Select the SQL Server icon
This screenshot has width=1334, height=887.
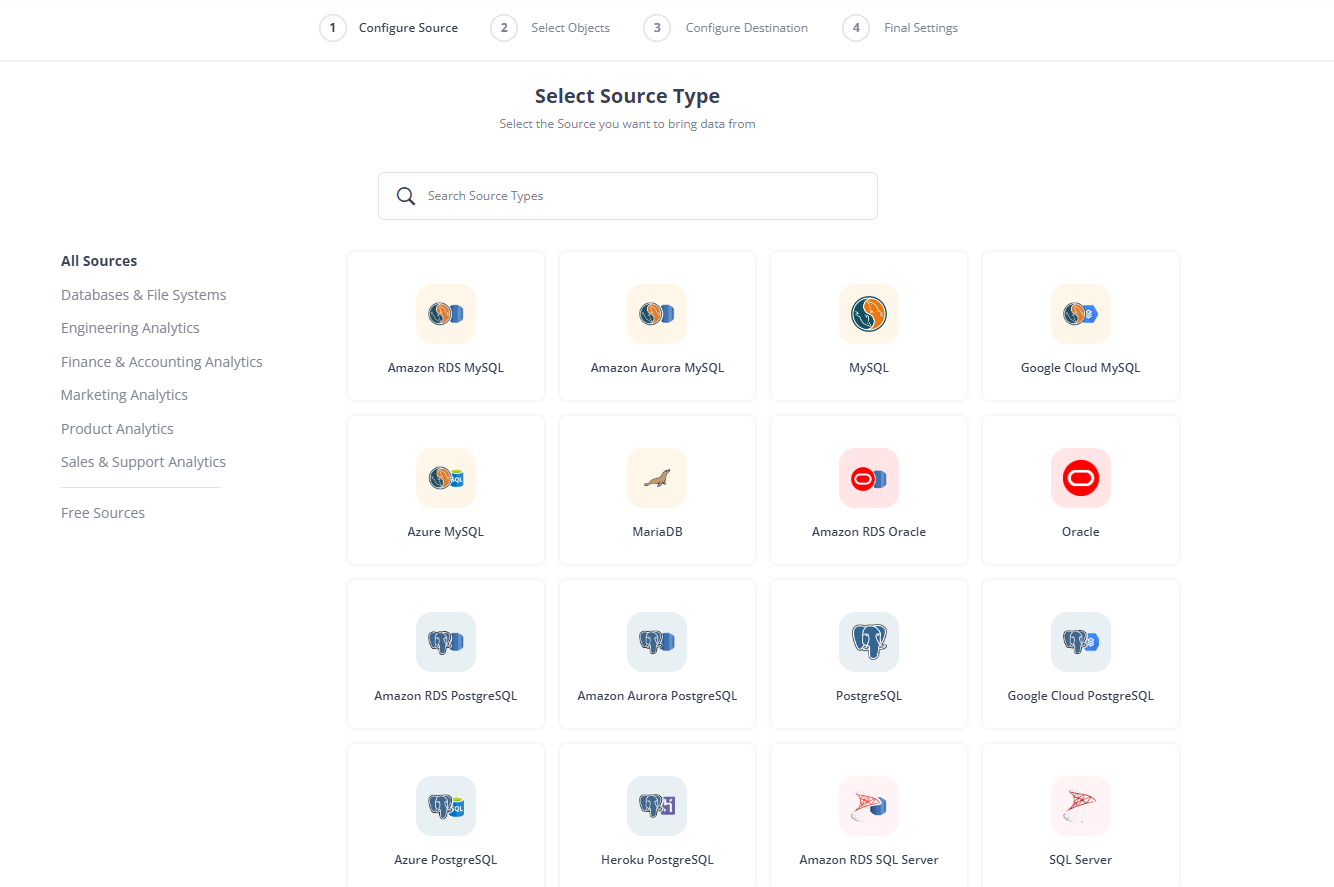[1081, 806]
